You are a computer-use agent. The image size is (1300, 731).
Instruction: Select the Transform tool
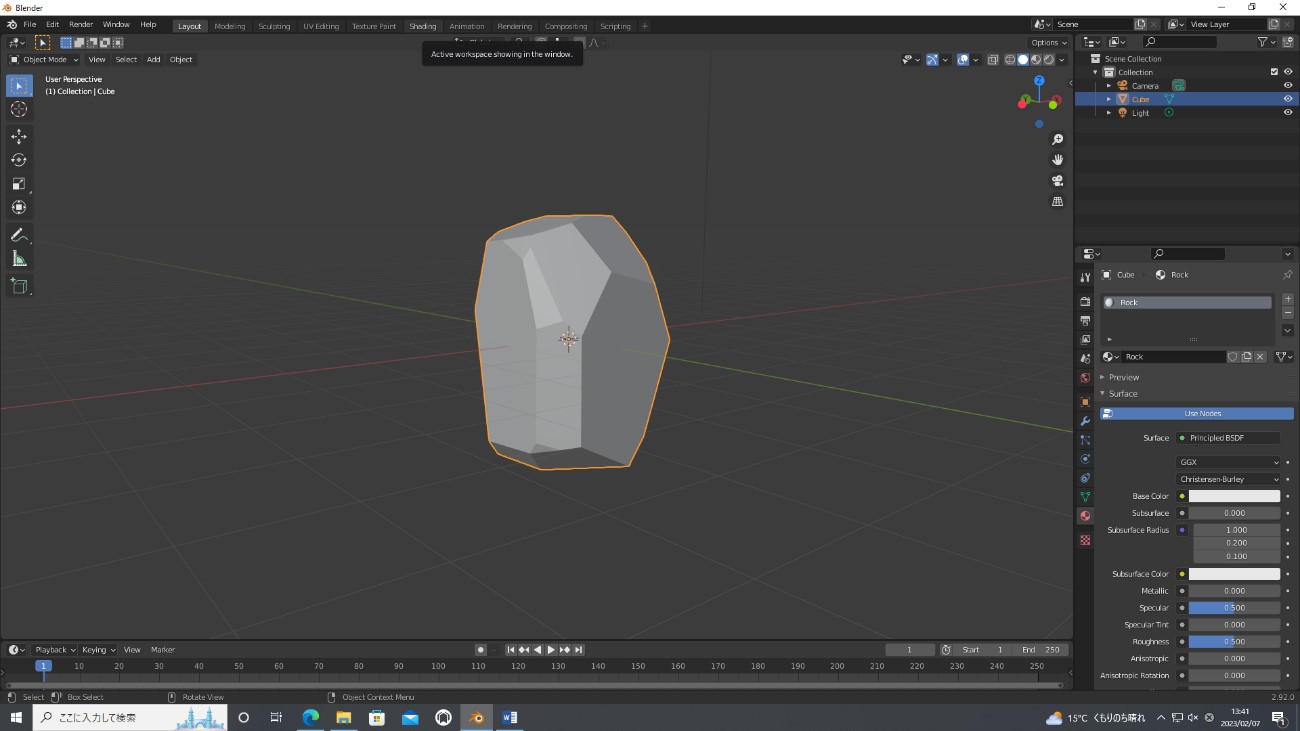19,208
